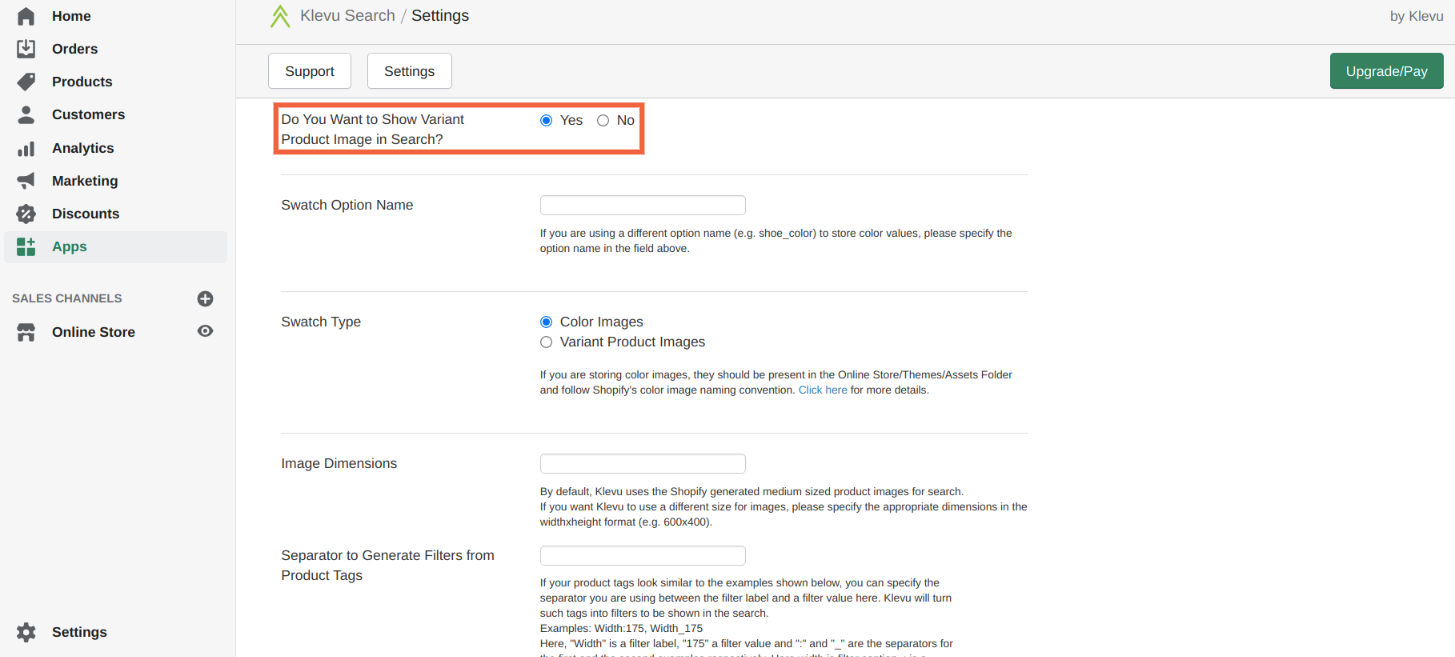This screenshot has height=657, width=1455.
Task: View online store via eye icon
Action: coord(205,331)
